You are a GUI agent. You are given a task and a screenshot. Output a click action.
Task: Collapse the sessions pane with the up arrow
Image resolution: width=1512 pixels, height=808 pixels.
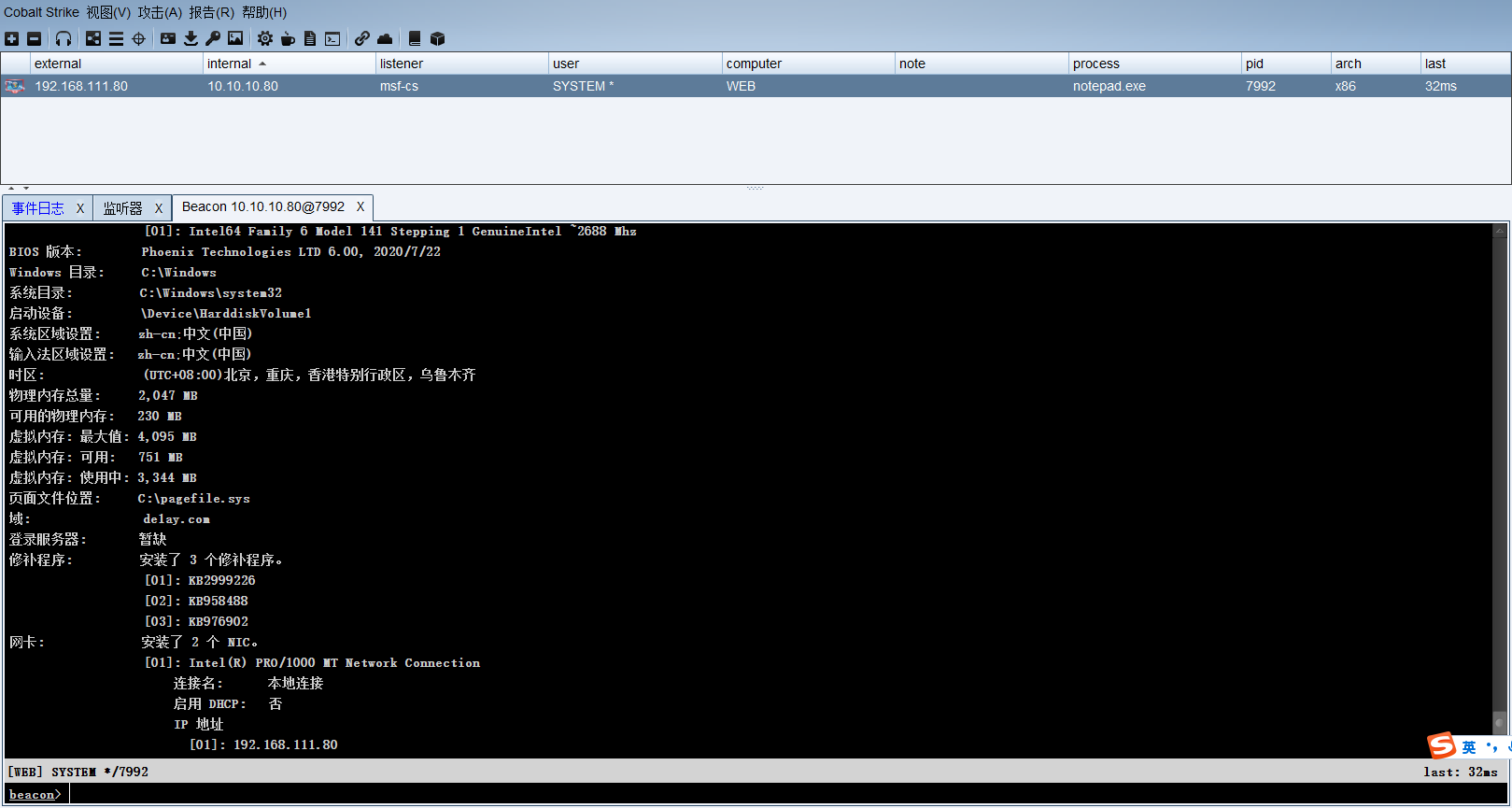coord(11,189)
